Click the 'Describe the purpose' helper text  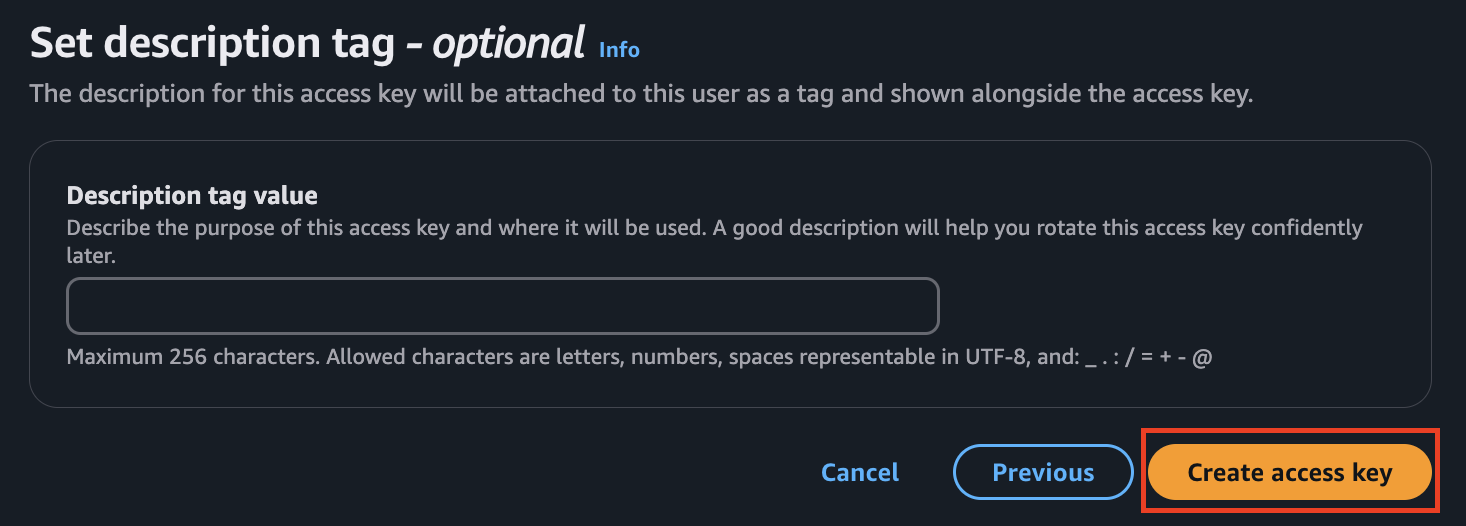tap(715, 227)
